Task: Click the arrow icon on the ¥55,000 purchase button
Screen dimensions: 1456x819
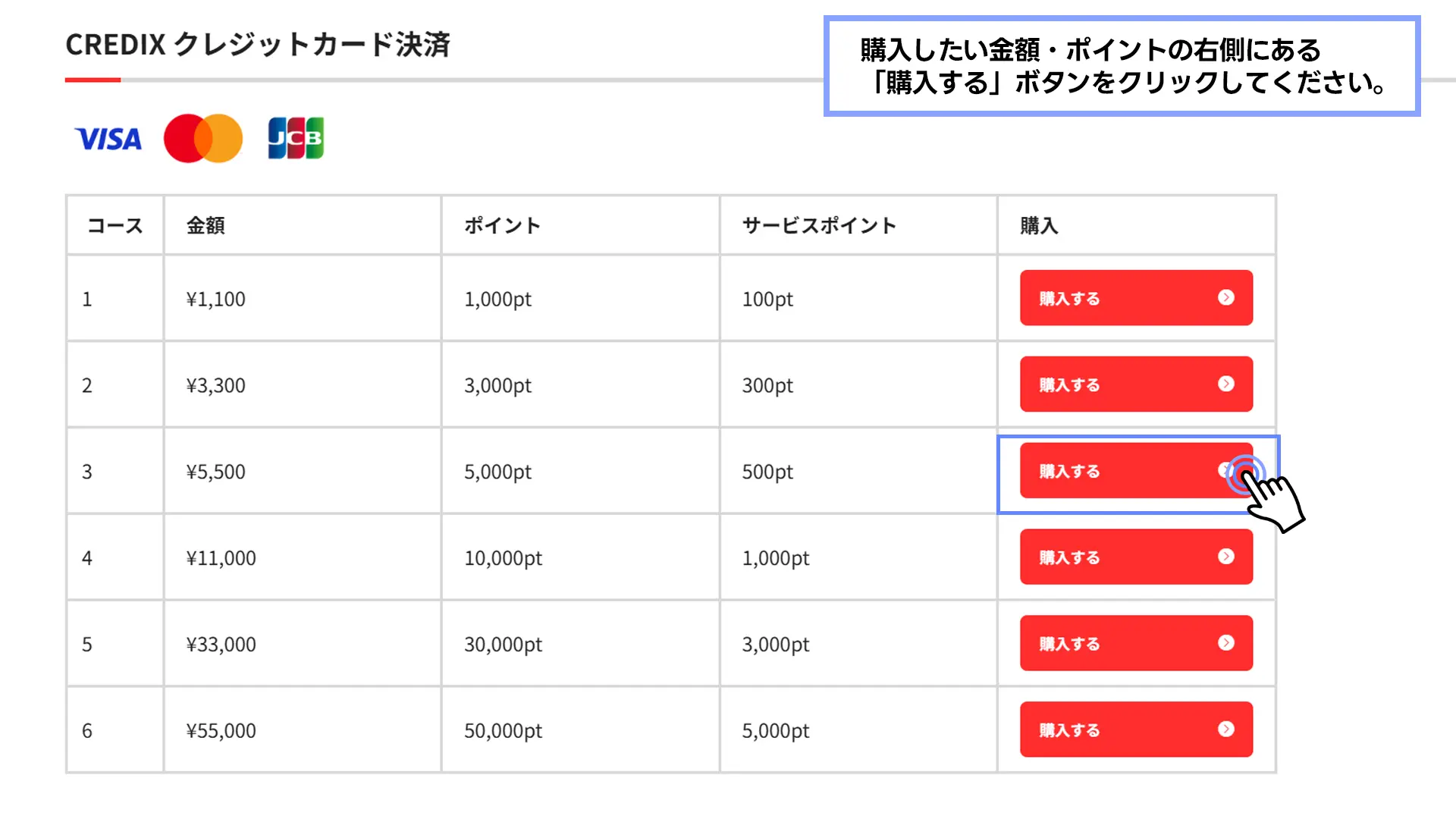Action: click(x=1226, y=730)
